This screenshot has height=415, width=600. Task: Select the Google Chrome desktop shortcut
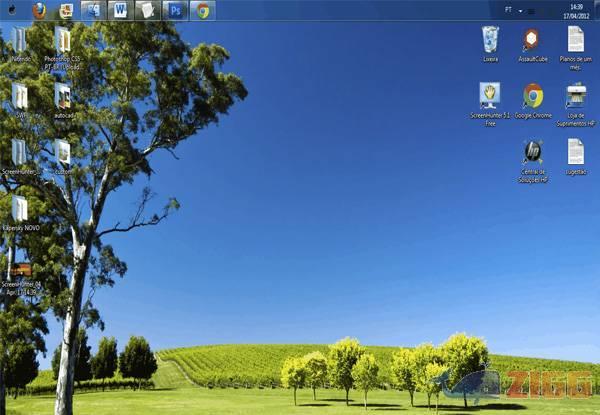point(533,96)
